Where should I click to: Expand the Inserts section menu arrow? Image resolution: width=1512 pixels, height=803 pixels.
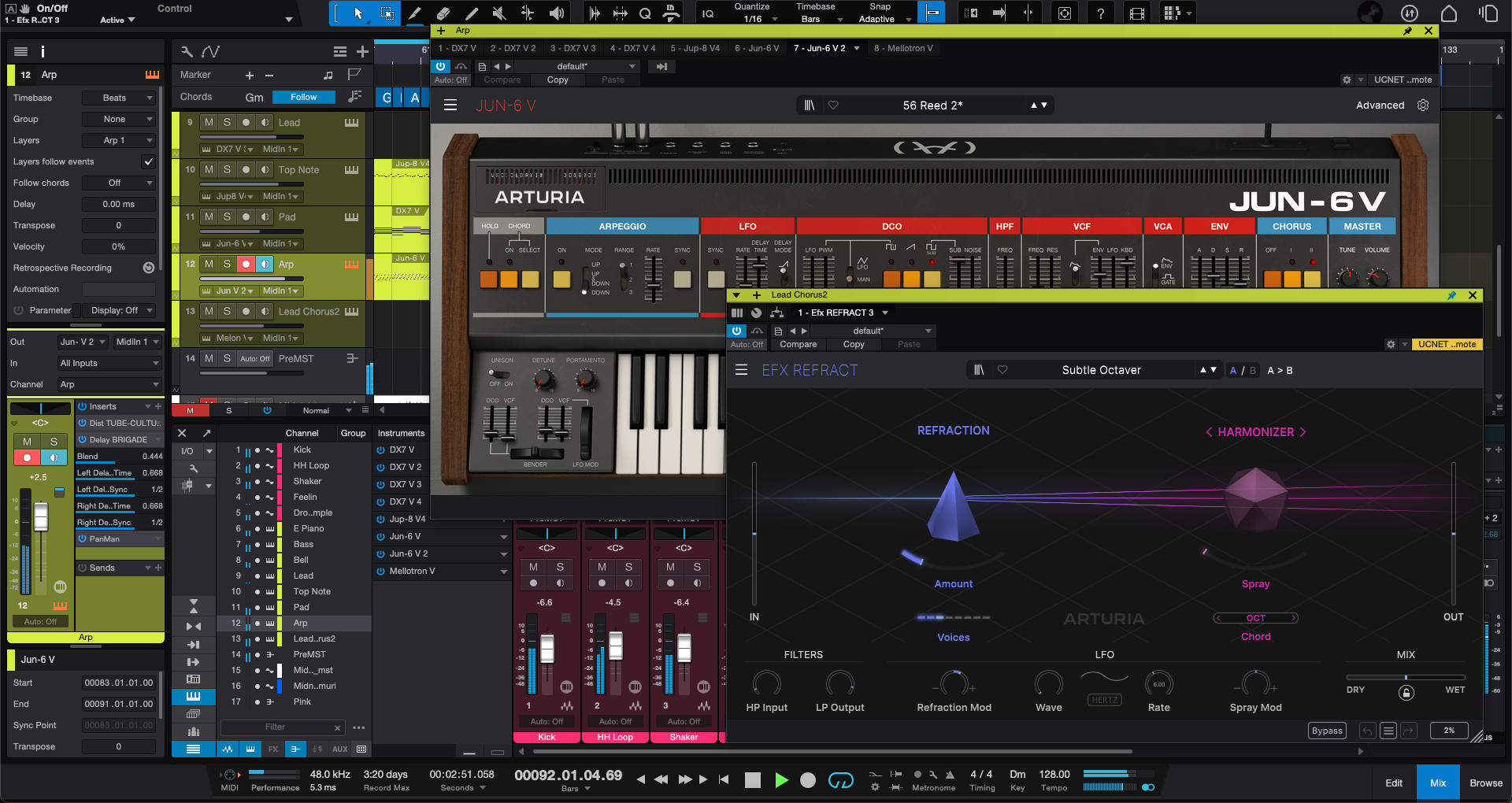pos(147,406)
